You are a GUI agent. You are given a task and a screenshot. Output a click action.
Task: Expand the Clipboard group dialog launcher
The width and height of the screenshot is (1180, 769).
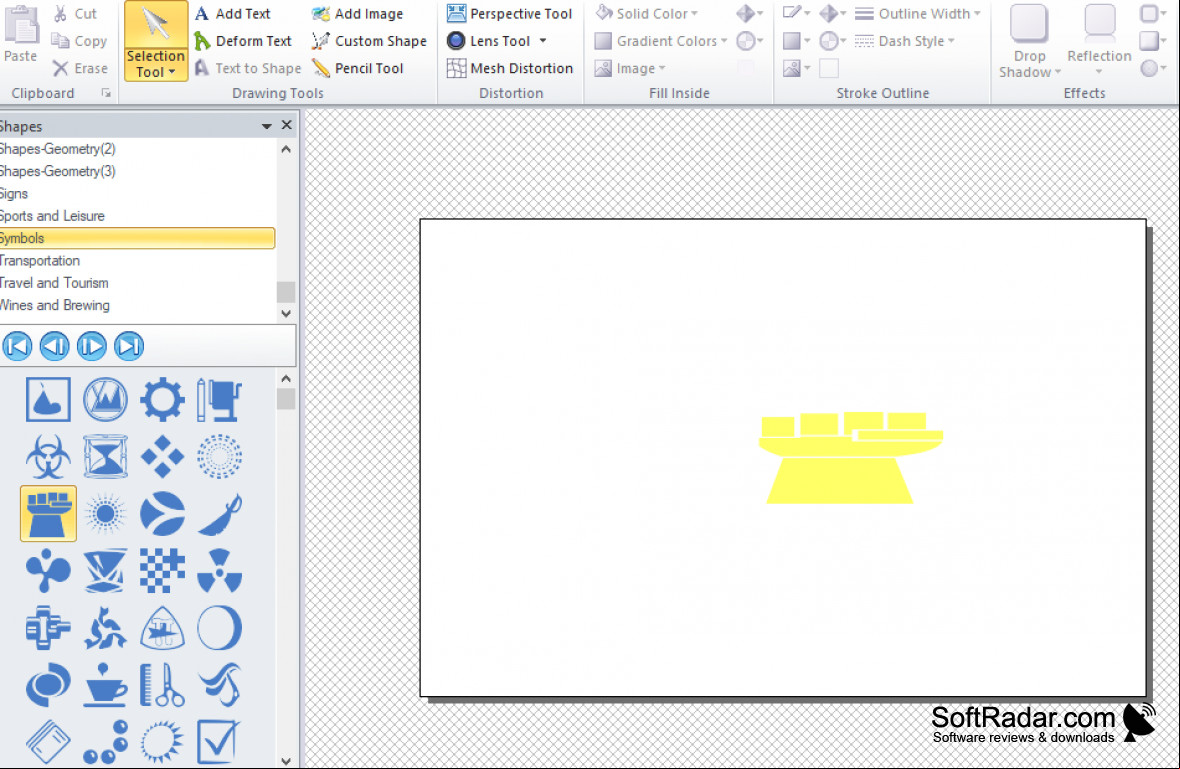point(106,93)
